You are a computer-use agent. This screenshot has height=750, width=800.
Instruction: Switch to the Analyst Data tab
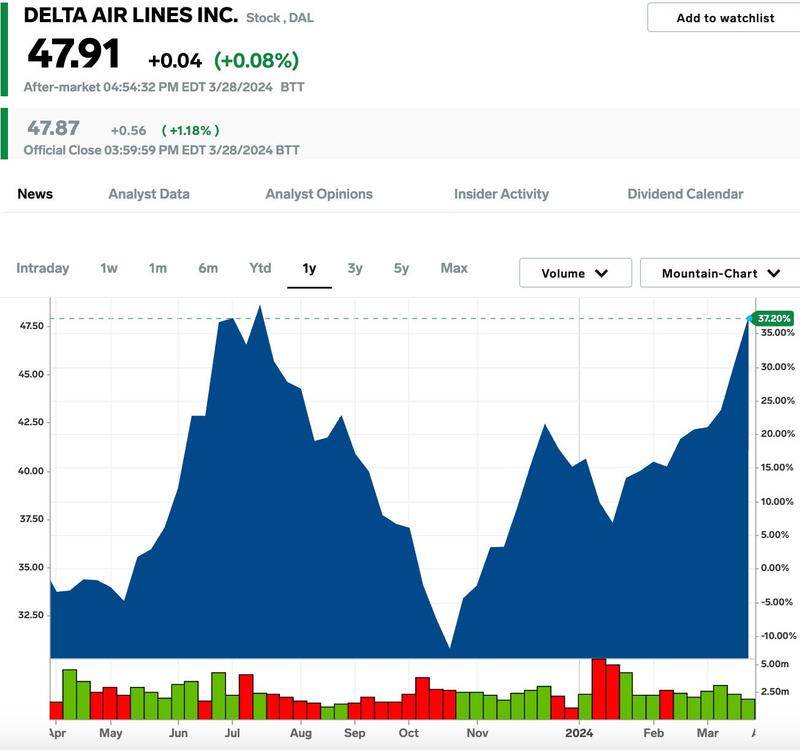tap(149, 194)
